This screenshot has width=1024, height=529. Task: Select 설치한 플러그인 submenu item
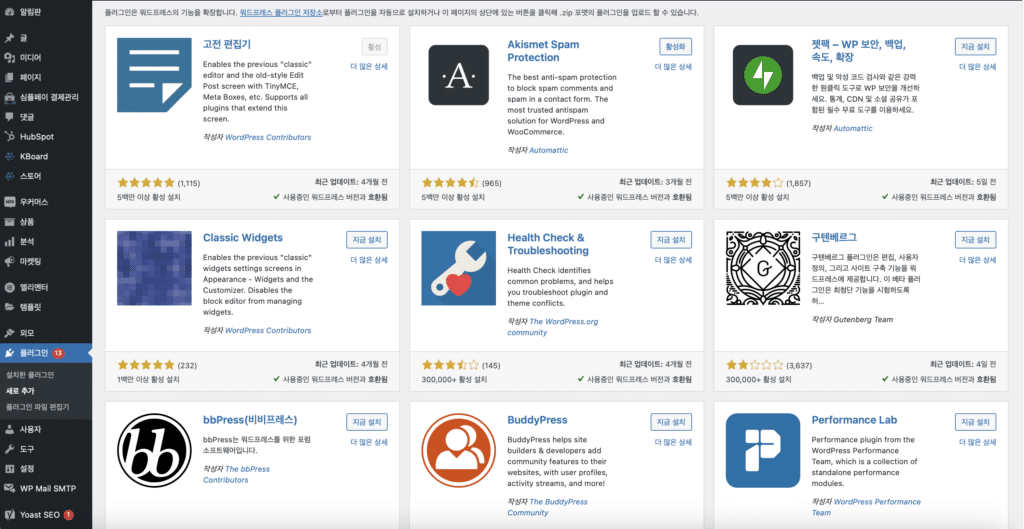(x=30, y=375)
